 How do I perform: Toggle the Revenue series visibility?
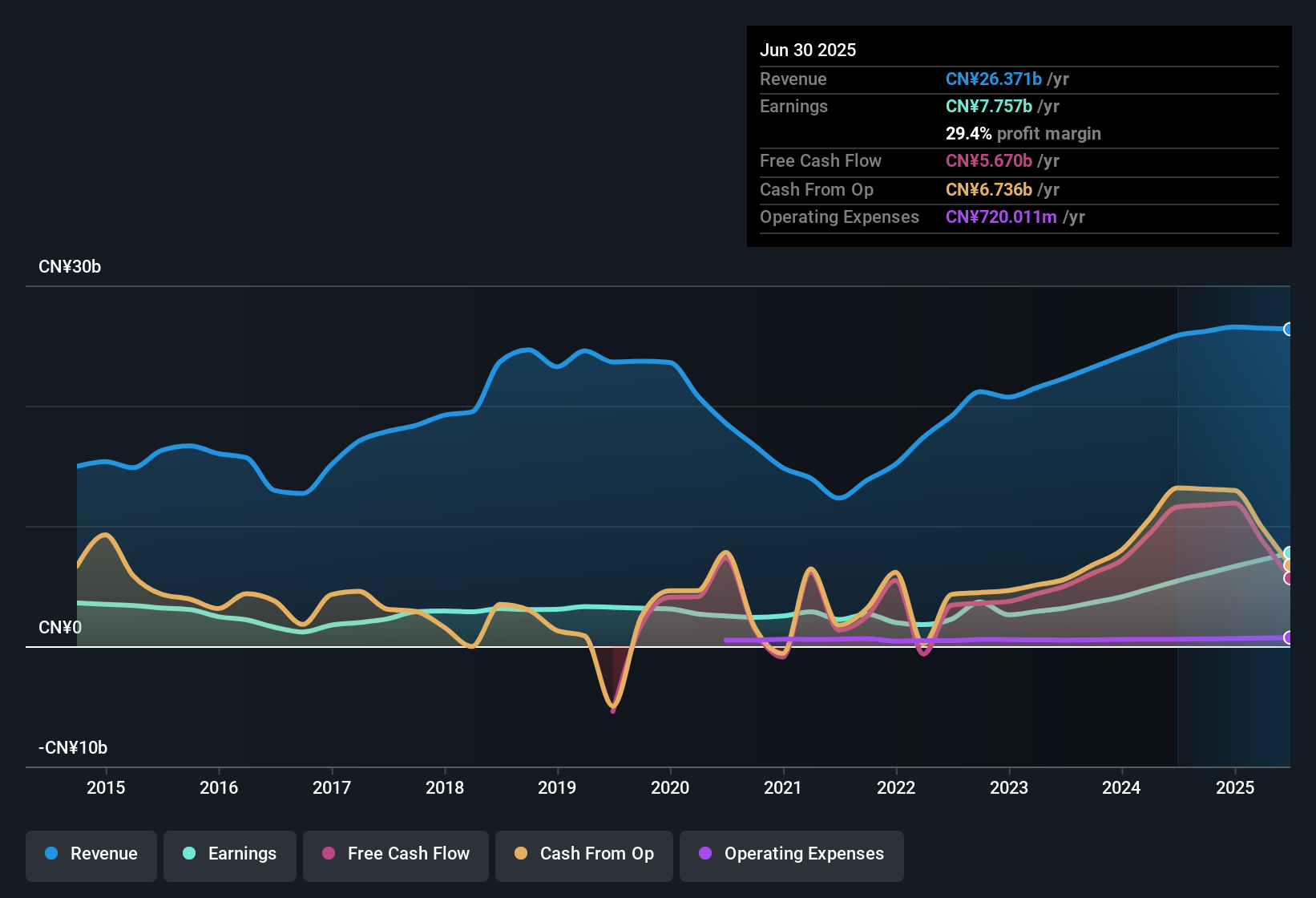click(x=91, y=854)
